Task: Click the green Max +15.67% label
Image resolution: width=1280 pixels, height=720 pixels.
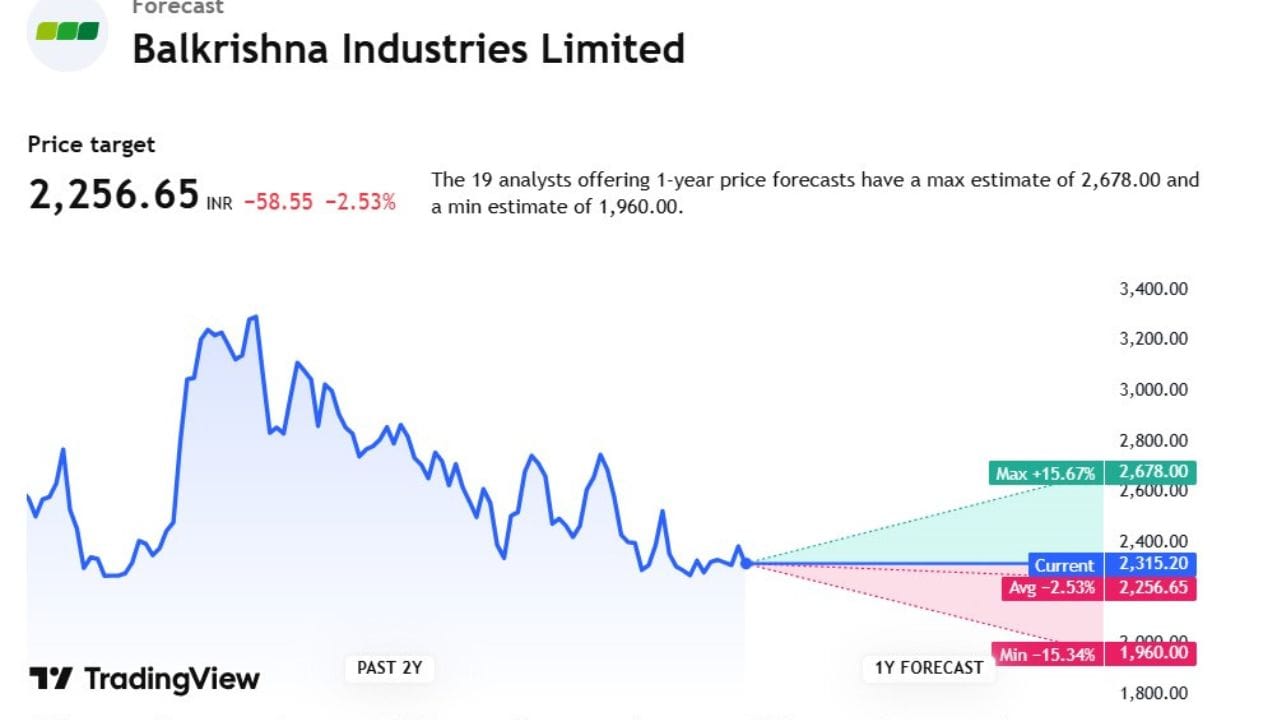Action: point(1045,473)
